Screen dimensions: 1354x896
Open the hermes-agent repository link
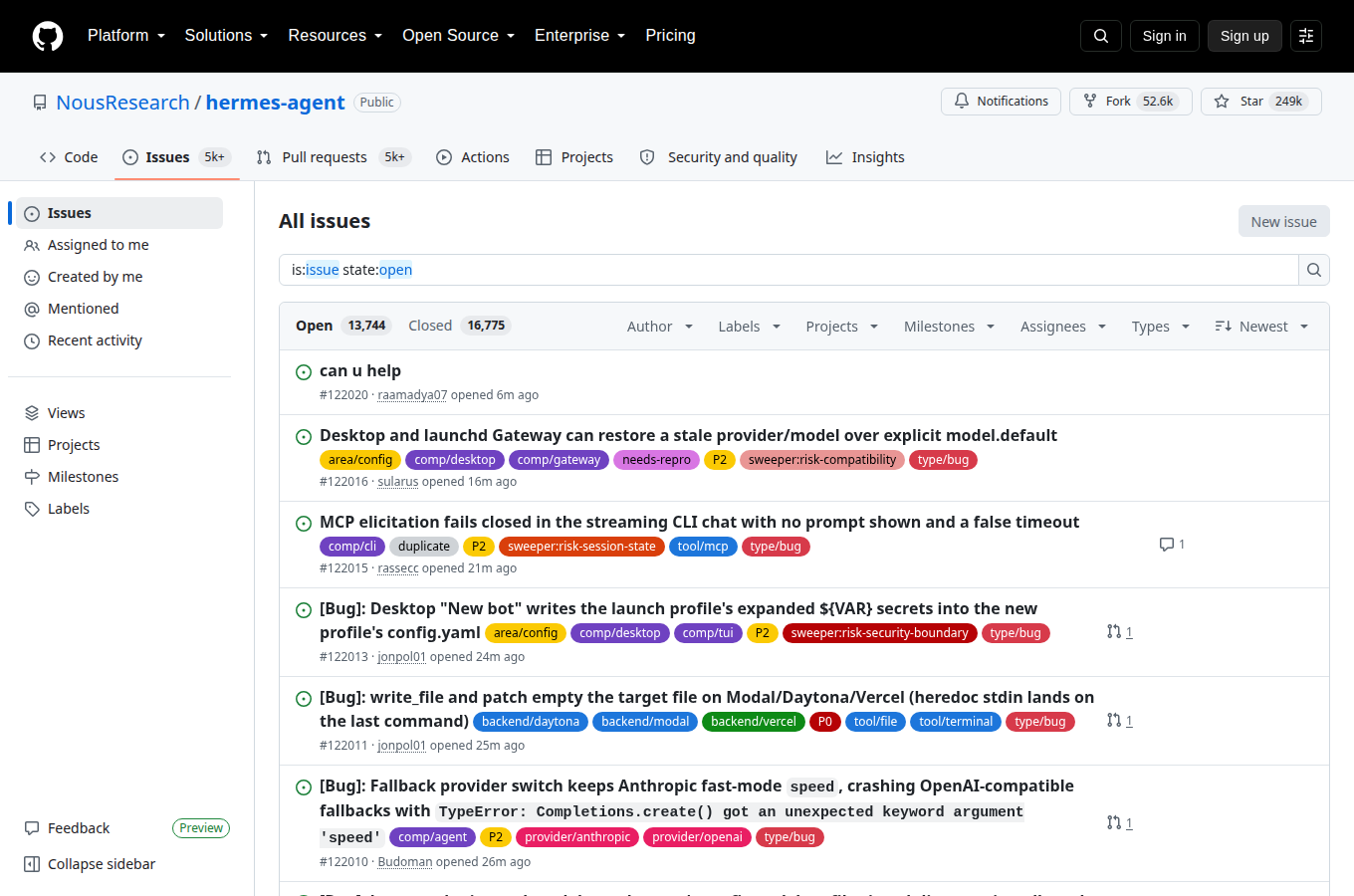(x=275, y=103)
